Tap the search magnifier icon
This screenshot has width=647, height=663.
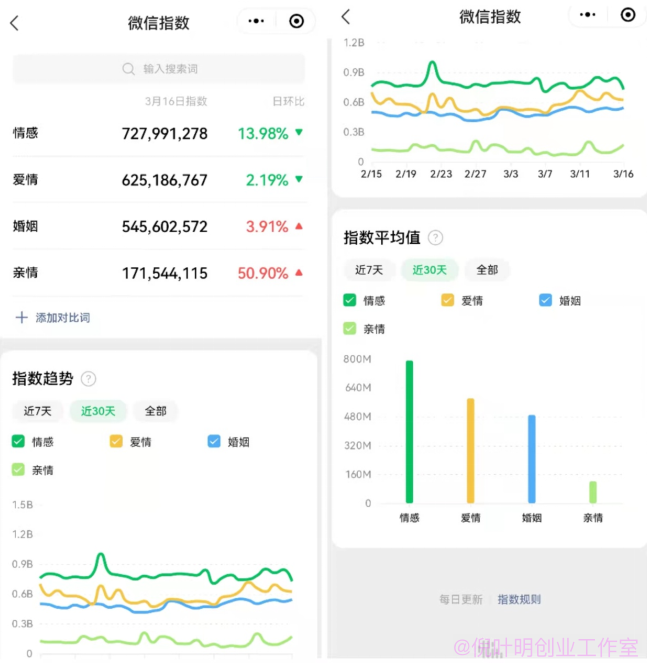click(128, 68)
